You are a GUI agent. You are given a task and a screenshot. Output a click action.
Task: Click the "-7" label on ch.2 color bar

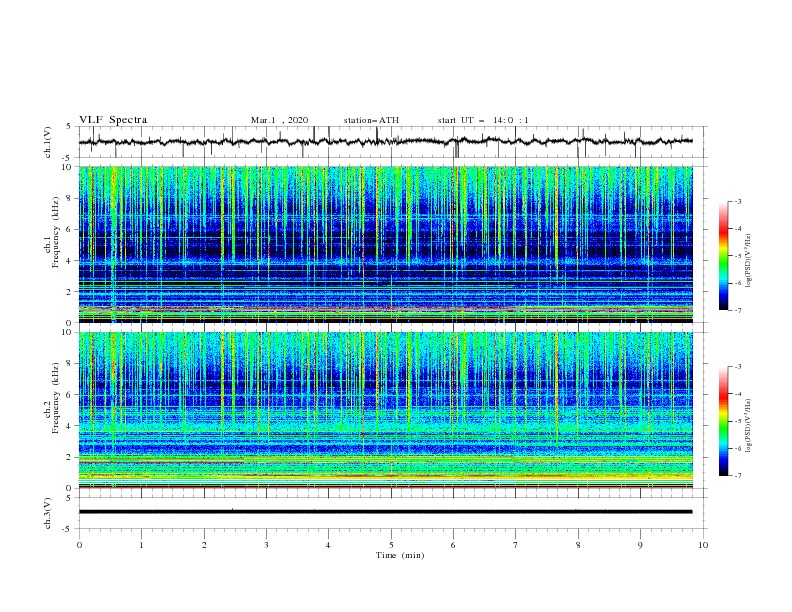[737, 476]
